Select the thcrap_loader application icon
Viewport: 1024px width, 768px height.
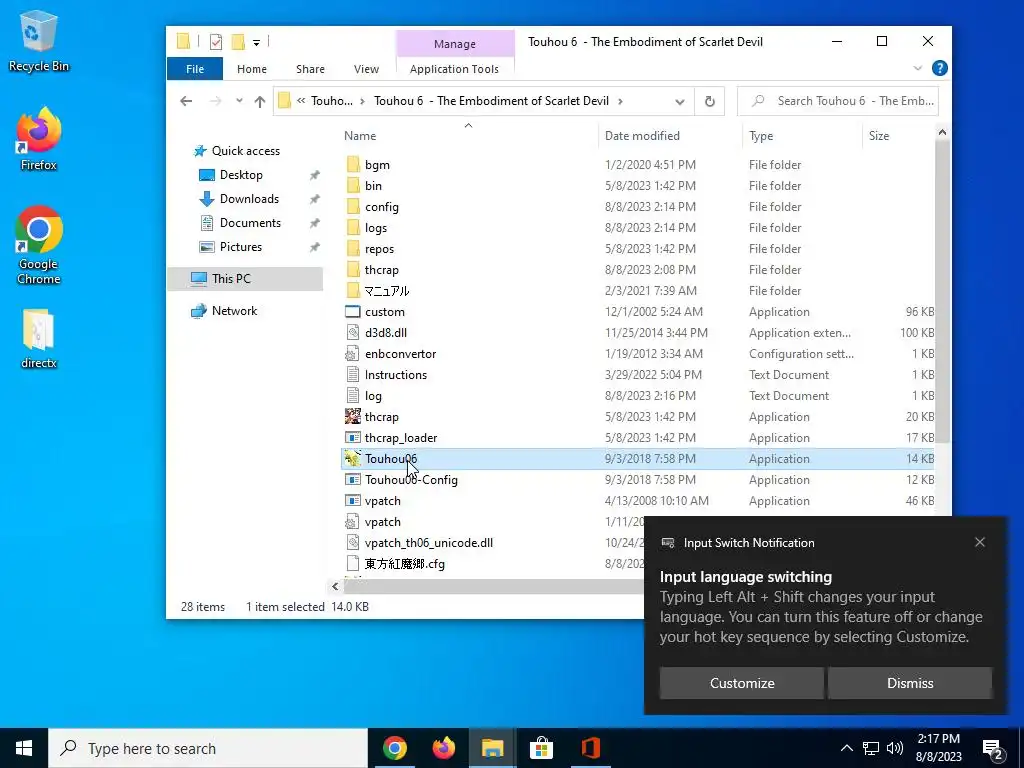click(x=353, y=438)
